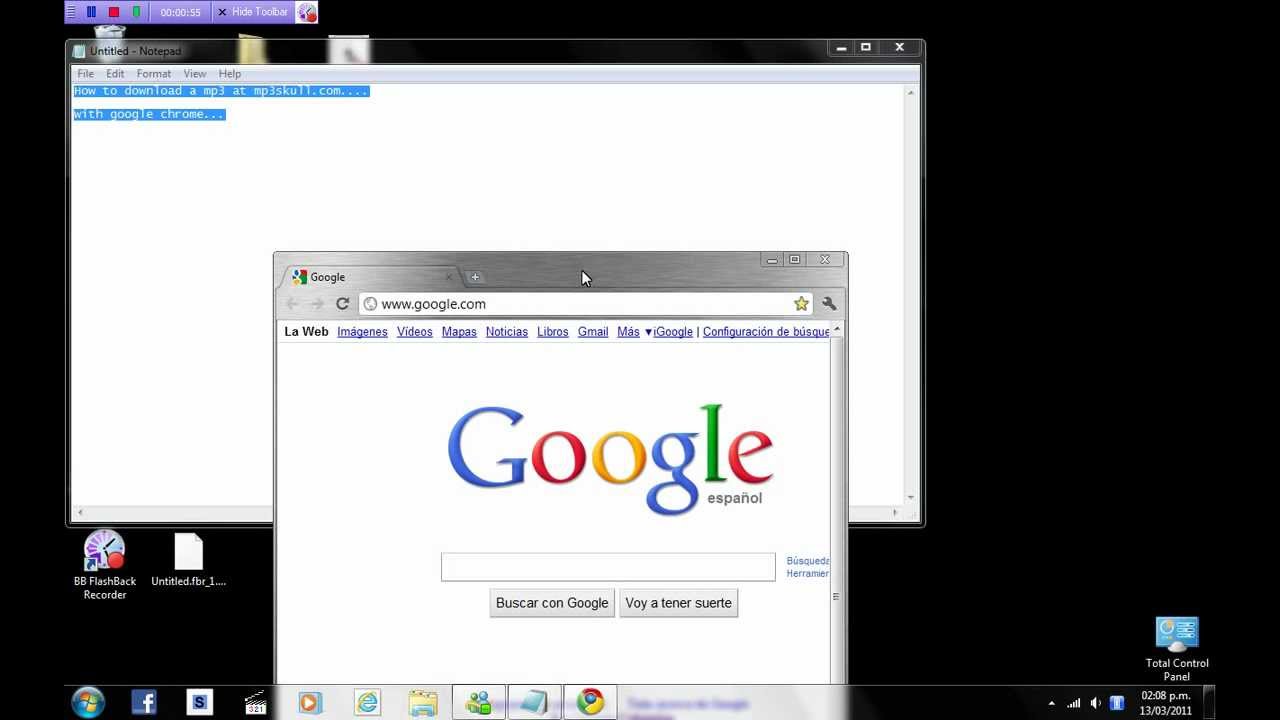Open Internet Explorer from taskbar
This screenshot has width=1280, height=720.
(367, 703)
